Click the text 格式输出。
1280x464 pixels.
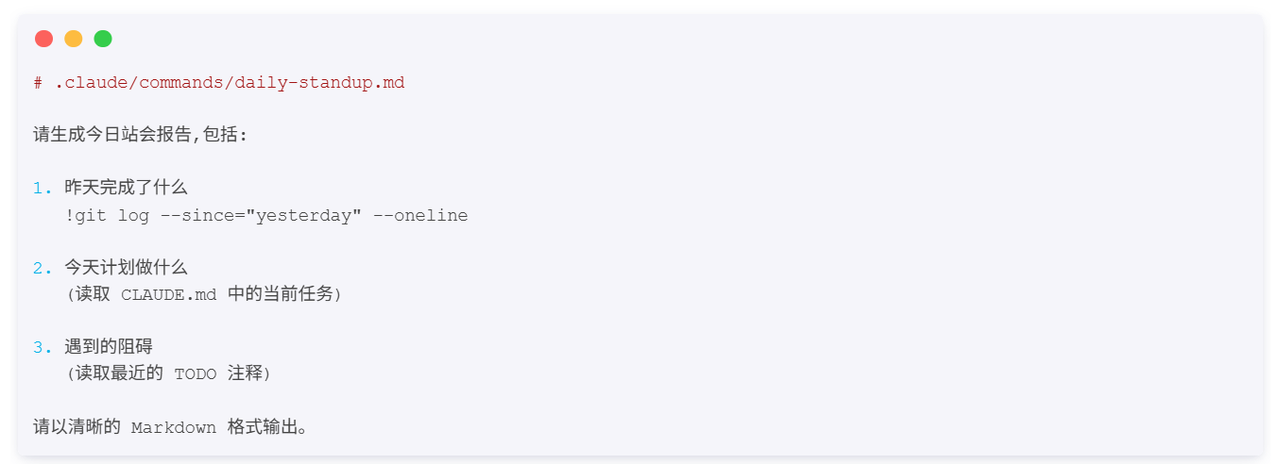tap(267, 428)
